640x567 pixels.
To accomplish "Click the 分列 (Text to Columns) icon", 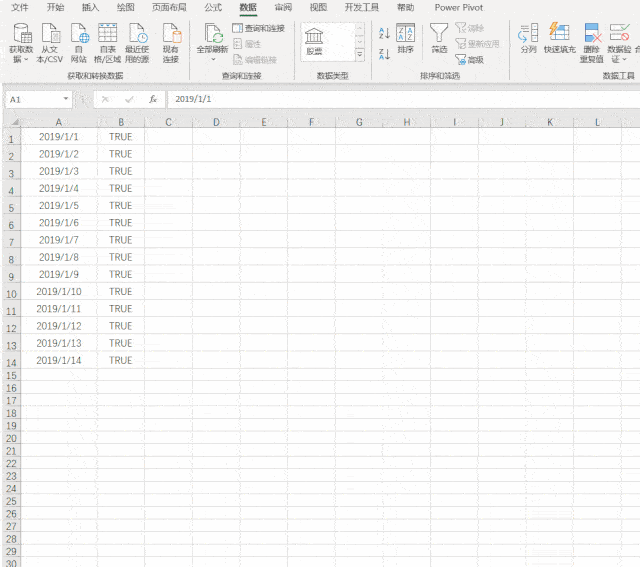I will (x=528, y=38).
